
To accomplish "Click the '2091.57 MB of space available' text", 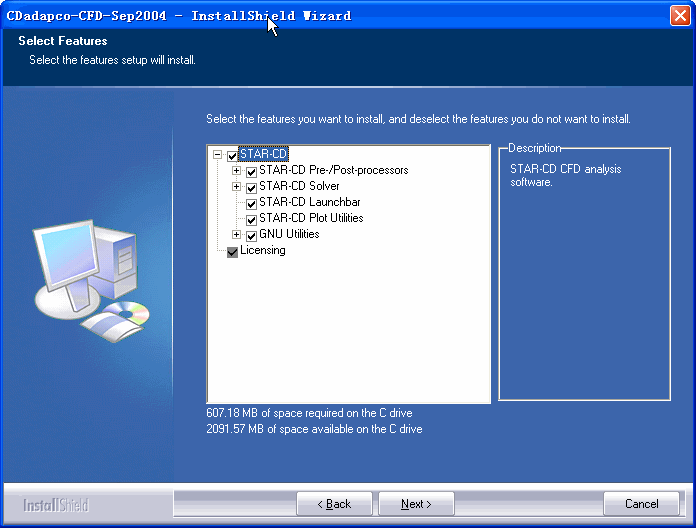I will (x=314, y=429).
